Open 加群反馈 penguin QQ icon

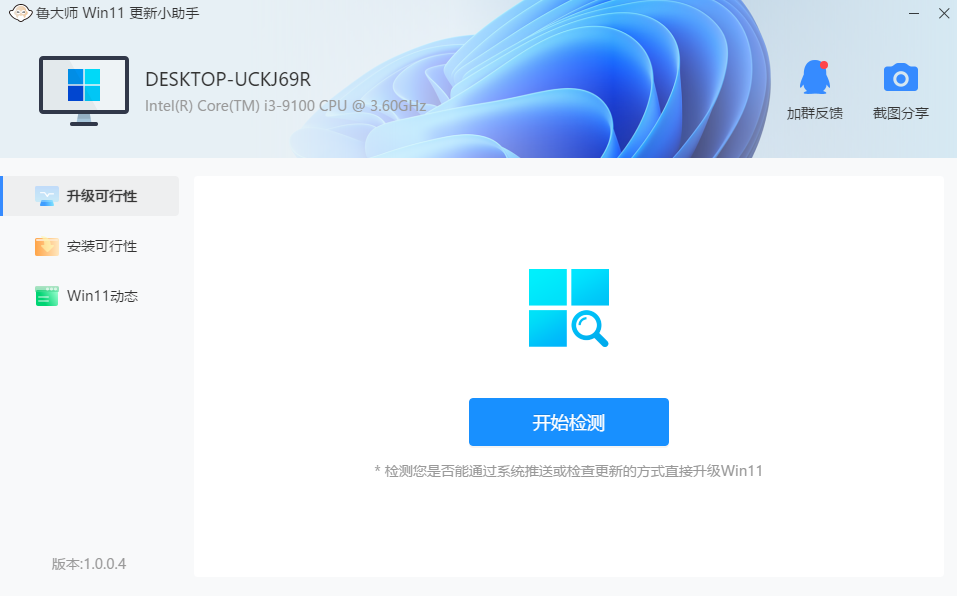(x=815, y=77)
